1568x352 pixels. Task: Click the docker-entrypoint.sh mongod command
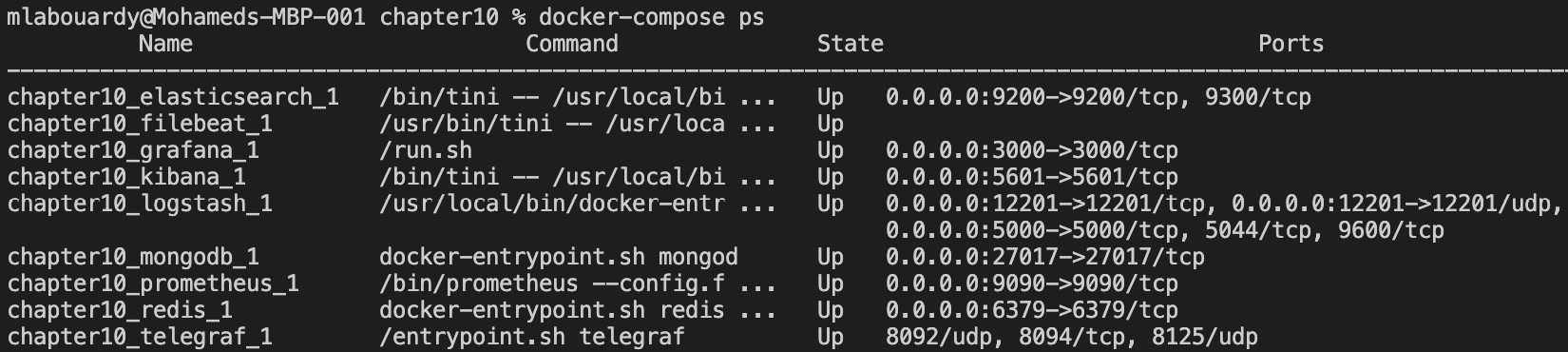[559, 257]
